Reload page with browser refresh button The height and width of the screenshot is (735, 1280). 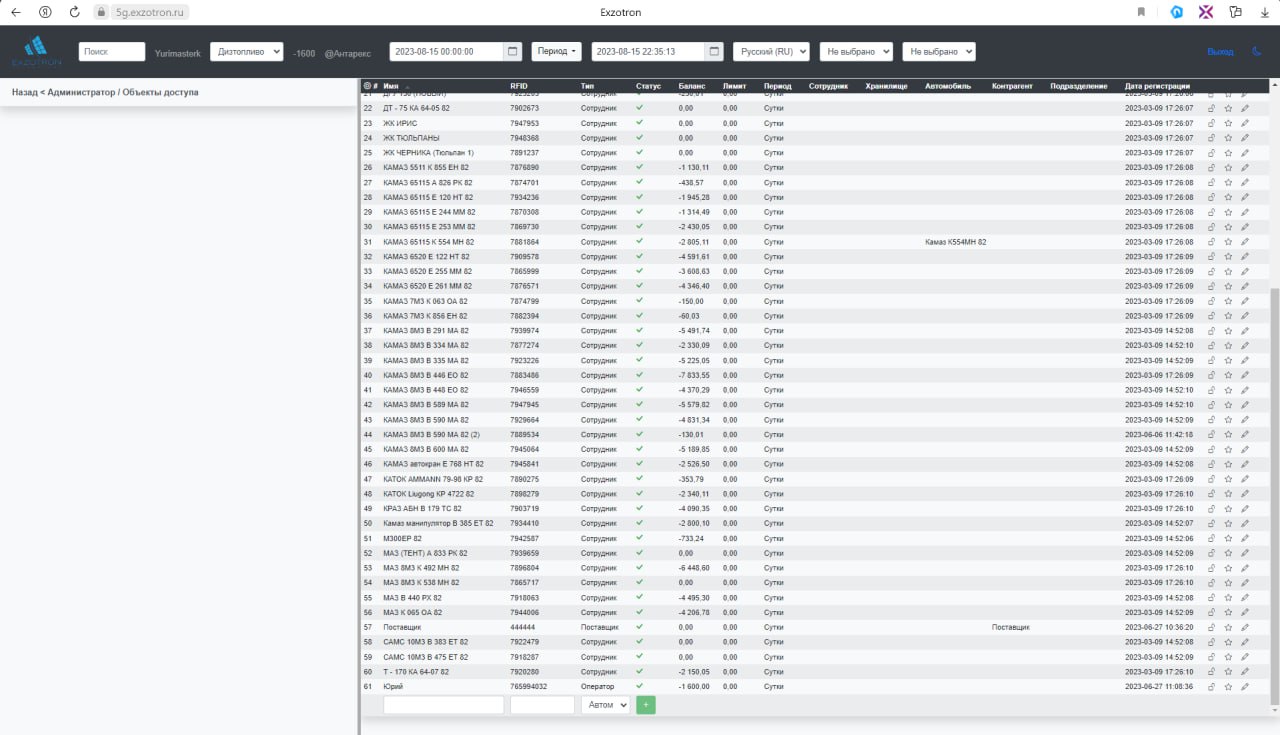[x=74, y=12]
